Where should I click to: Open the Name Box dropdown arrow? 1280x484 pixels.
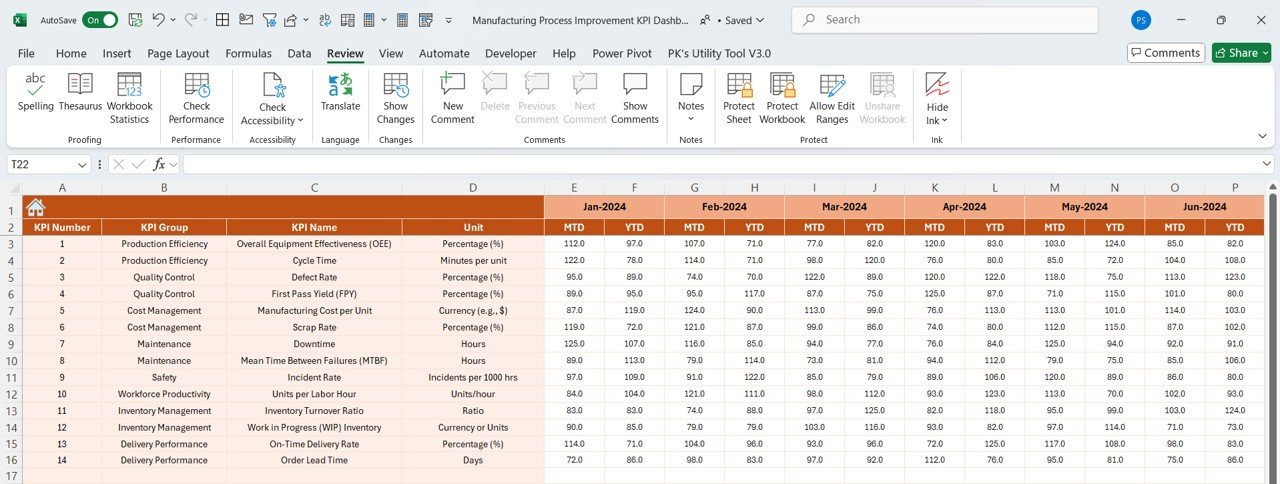point(83,164)
